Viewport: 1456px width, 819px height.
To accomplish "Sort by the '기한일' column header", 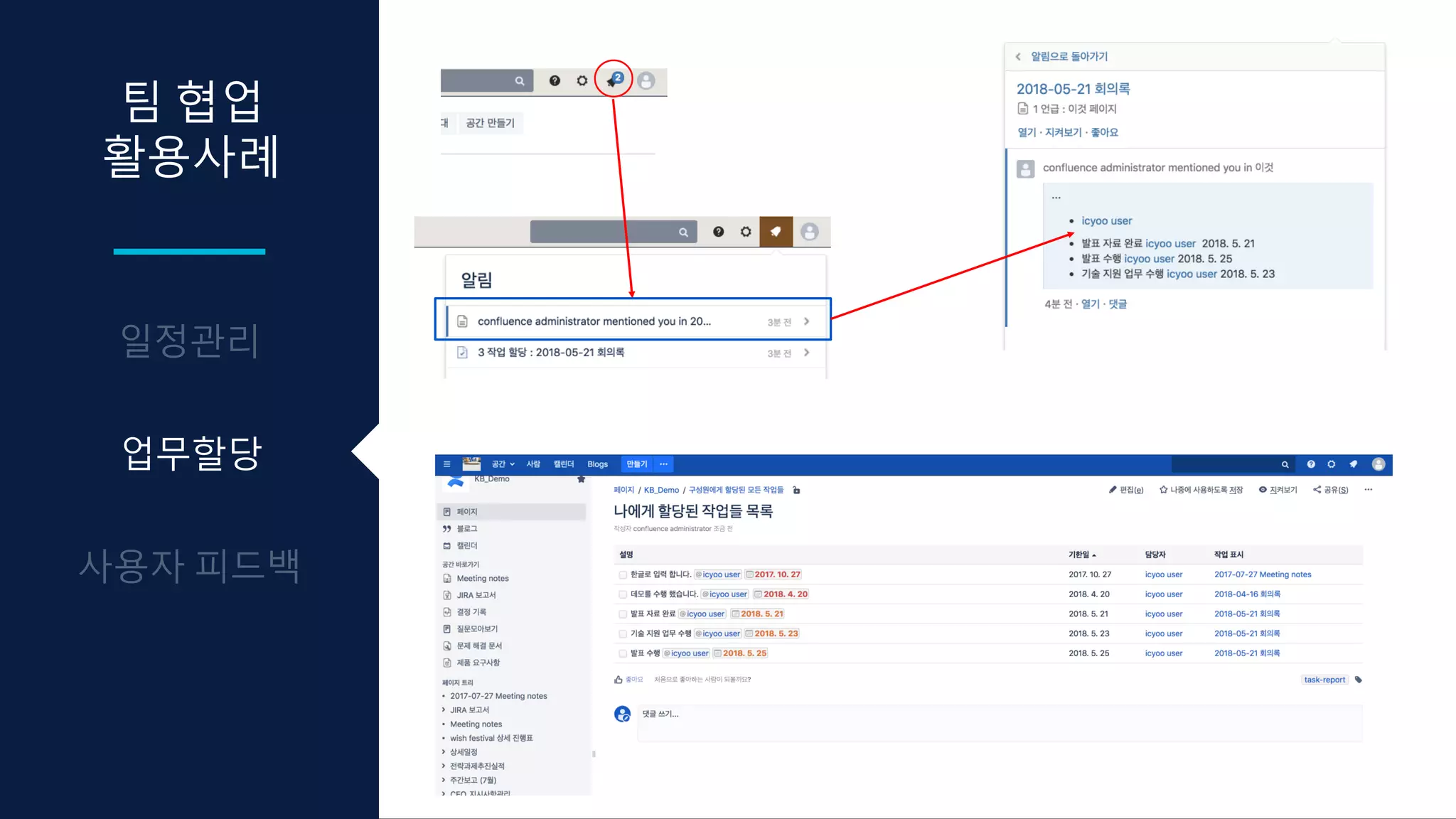I will coord(1082,555).
